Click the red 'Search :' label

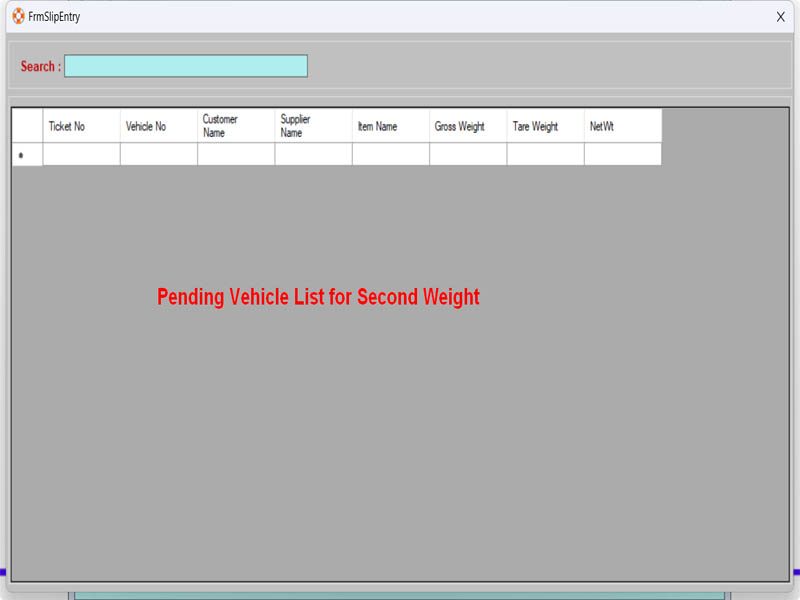point(41,66)
